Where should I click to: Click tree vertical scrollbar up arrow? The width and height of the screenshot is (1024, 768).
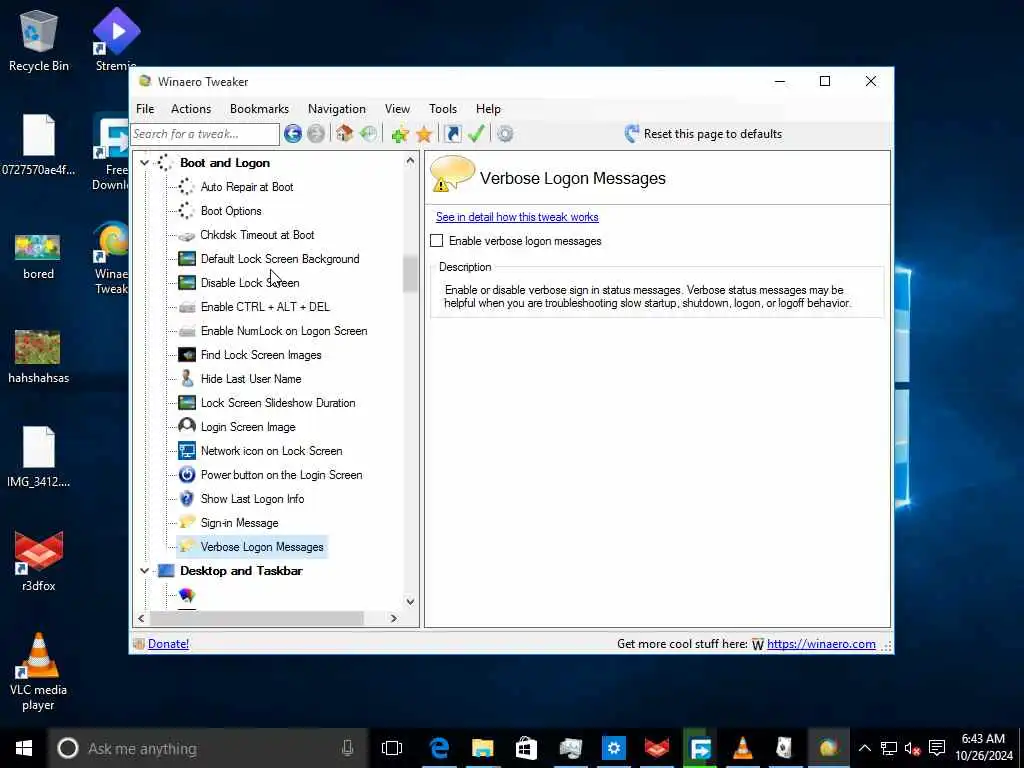(x=410, y=161)
